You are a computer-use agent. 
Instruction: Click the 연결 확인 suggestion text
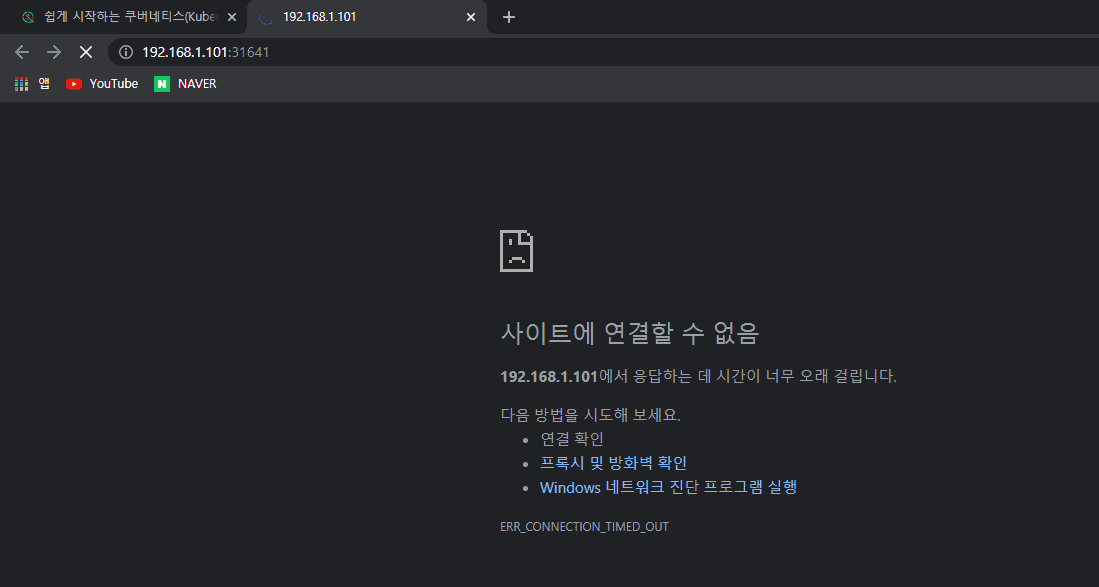pos(572,439)
